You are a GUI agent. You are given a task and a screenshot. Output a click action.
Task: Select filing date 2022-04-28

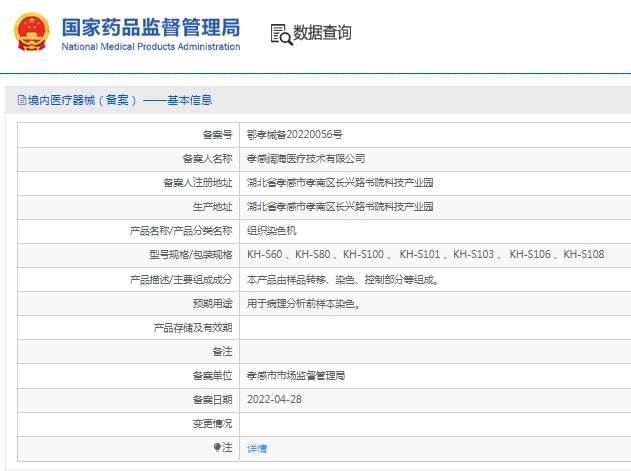(x=274, y=399)
